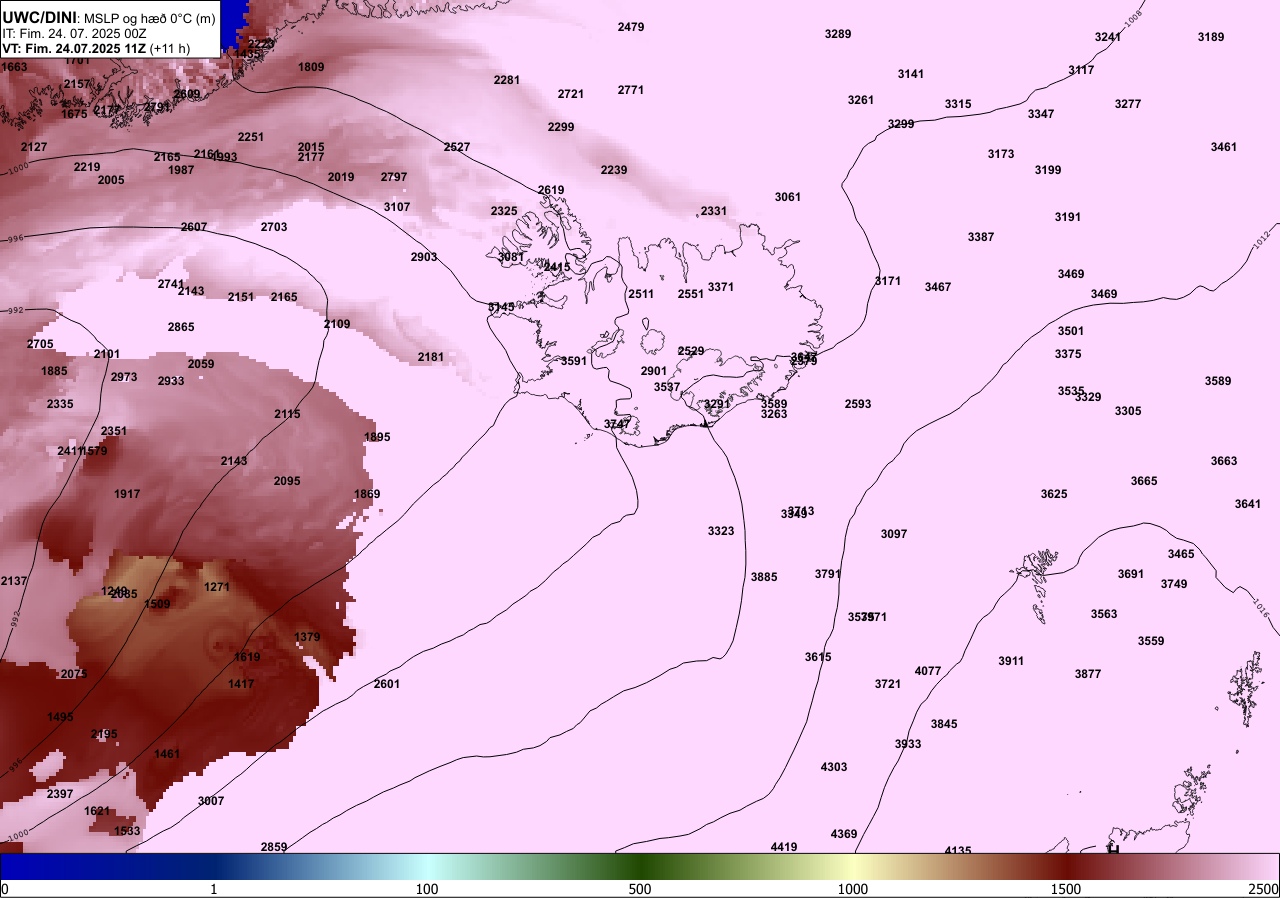1280x898 pixels.
Task: Click the height value 2331
Action: click(x=714, y=211)
